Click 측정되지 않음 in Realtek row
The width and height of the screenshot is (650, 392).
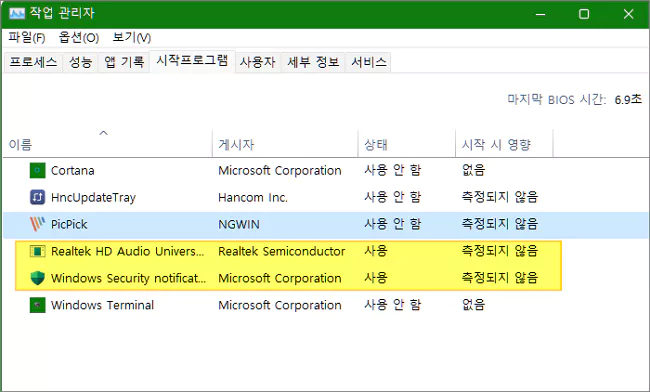500,251
